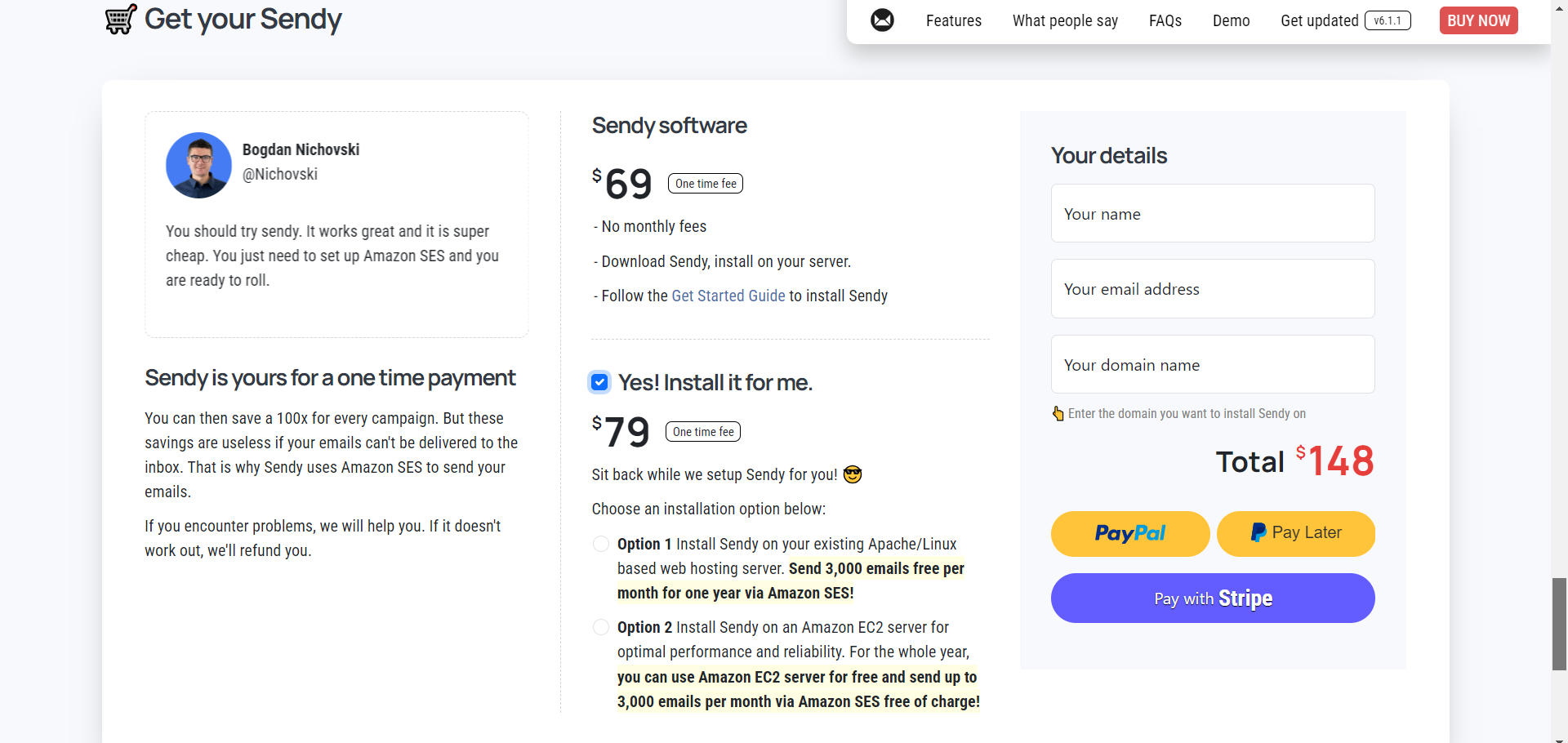Click the Sendy software heading
This screenshot has width=1568, height=743.
(669, 126)
